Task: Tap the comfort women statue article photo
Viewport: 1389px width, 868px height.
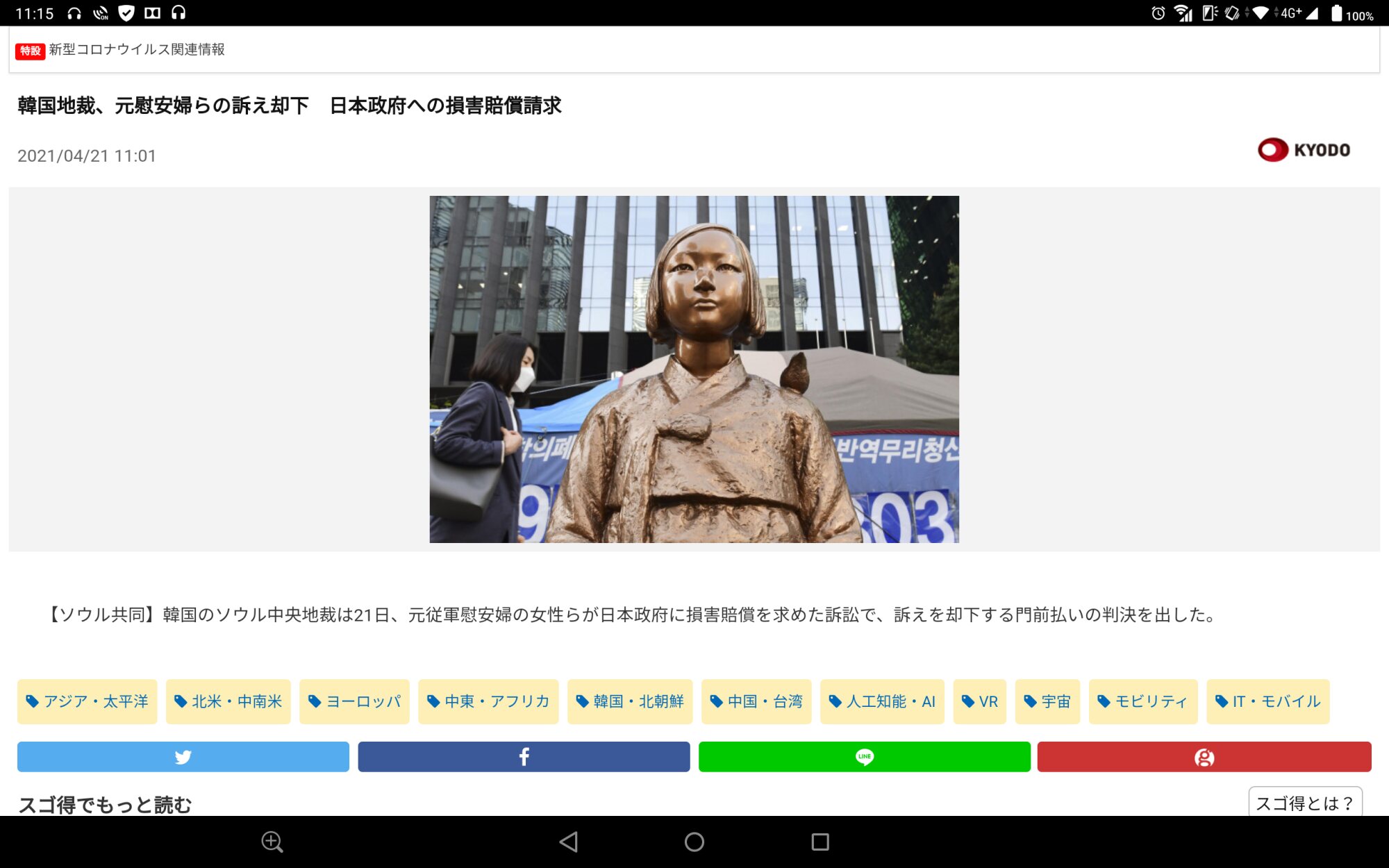Action: click(694, 369)
